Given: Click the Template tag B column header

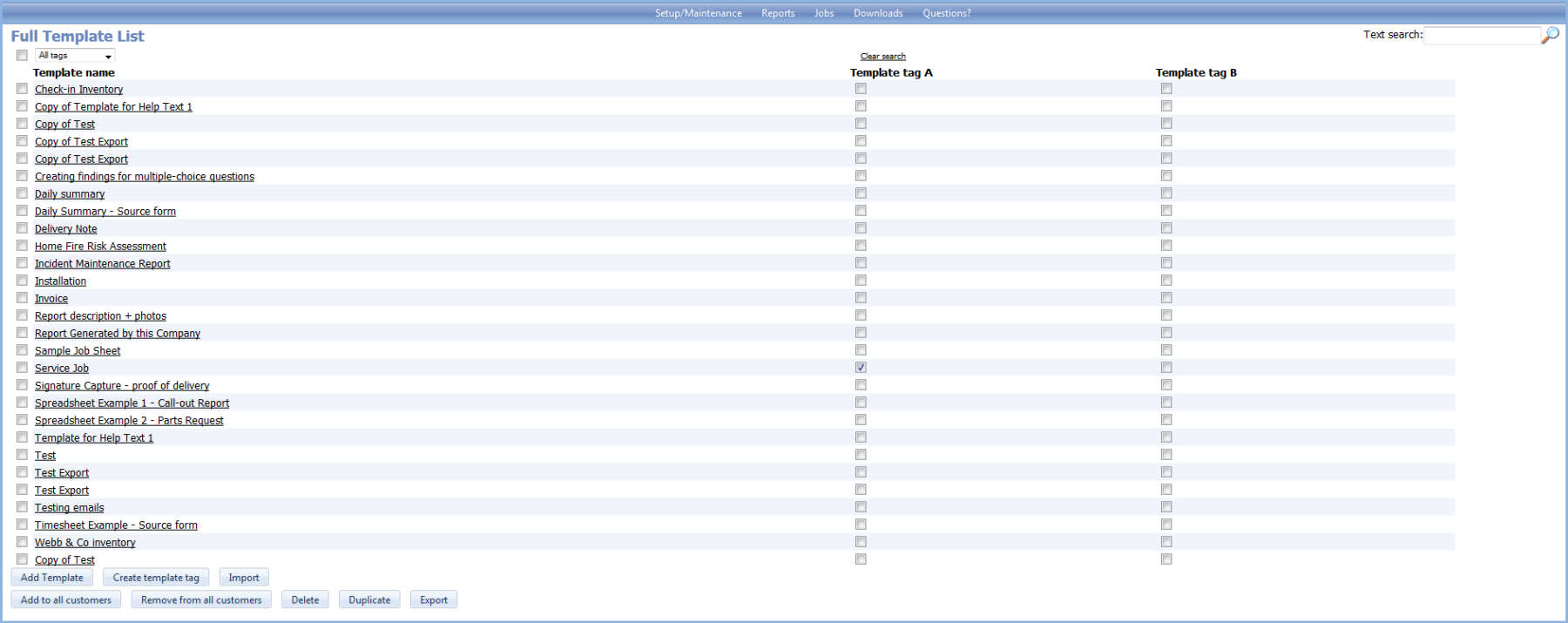Looking at the screenshot, I should (1196, 73).
